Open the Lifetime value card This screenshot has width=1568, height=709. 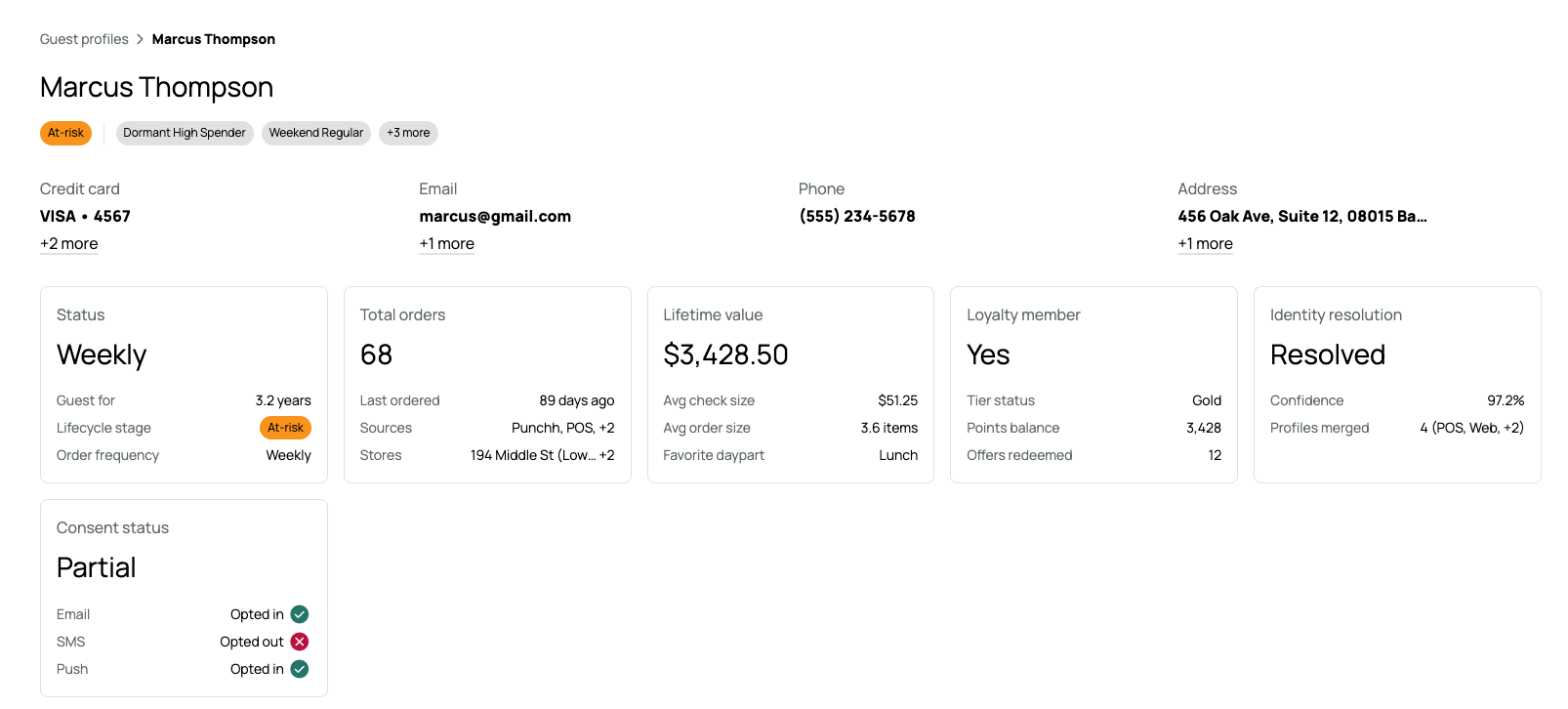coord(791,385)
